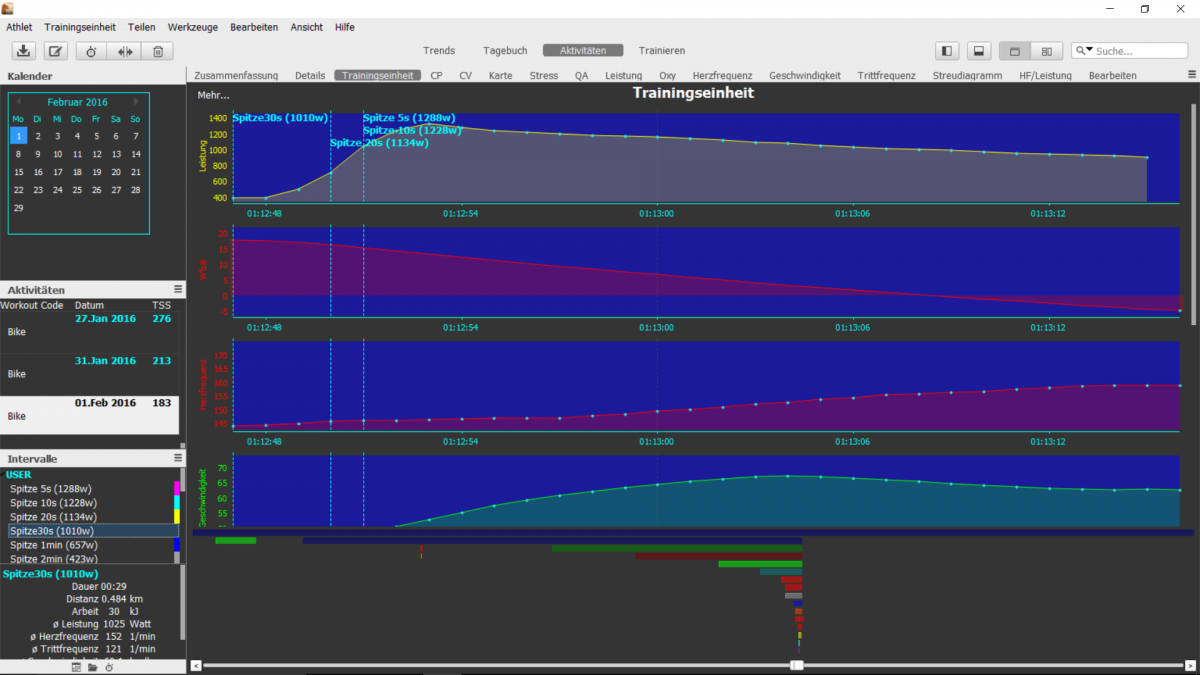
Task: Toggle the left sidebar visibility
Action: [947, 51]
